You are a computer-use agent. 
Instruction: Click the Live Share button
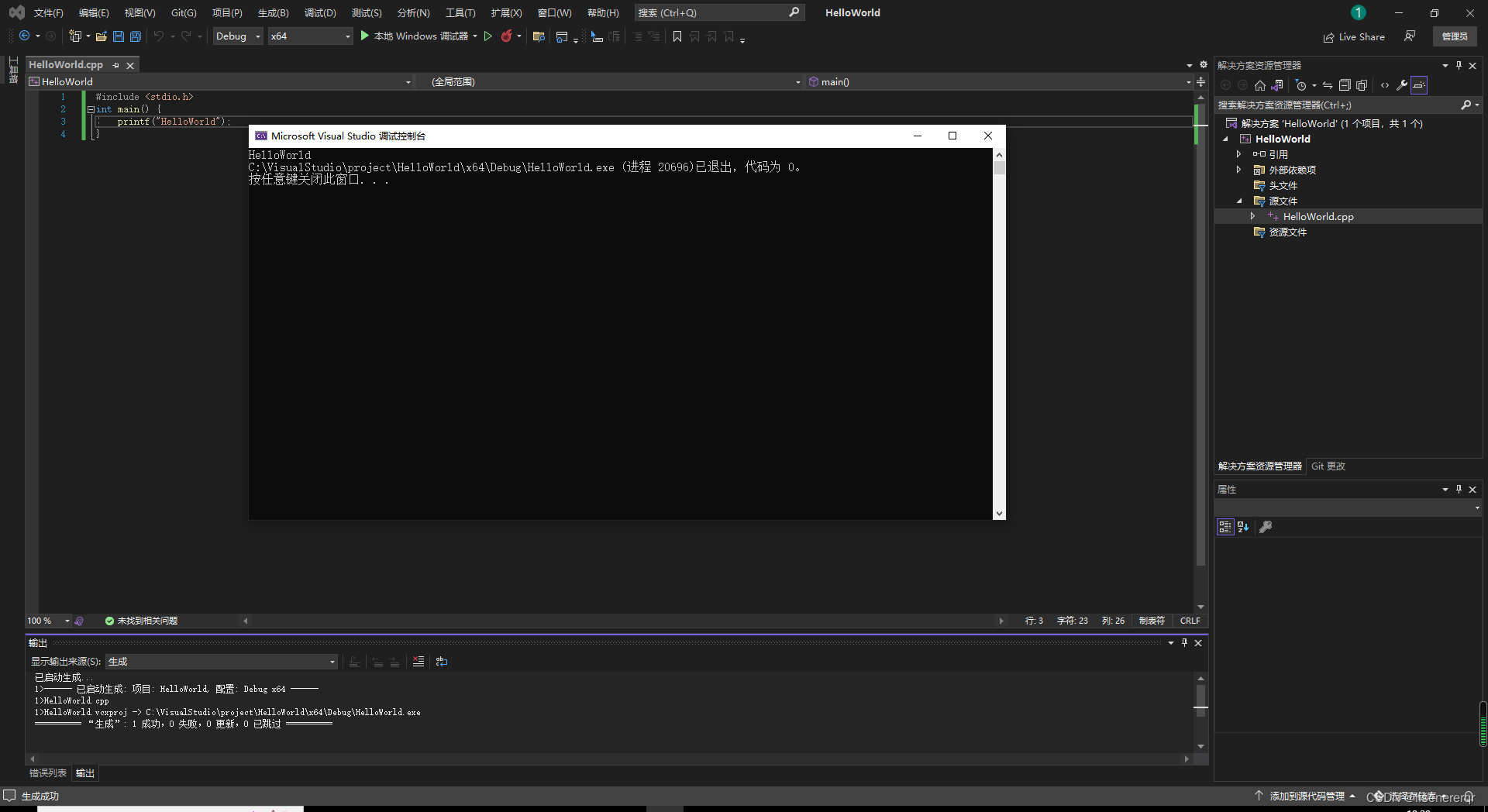click(x=1354, y=36)
